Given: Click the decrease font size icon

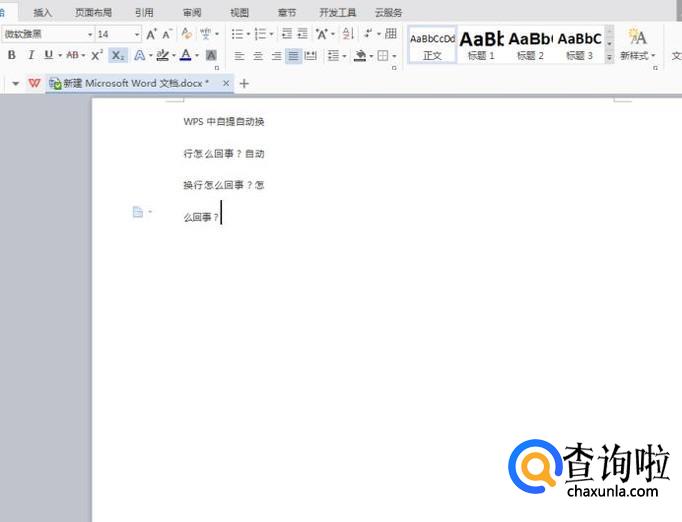Looking at the screenshot, I should (x=167, y=34).
